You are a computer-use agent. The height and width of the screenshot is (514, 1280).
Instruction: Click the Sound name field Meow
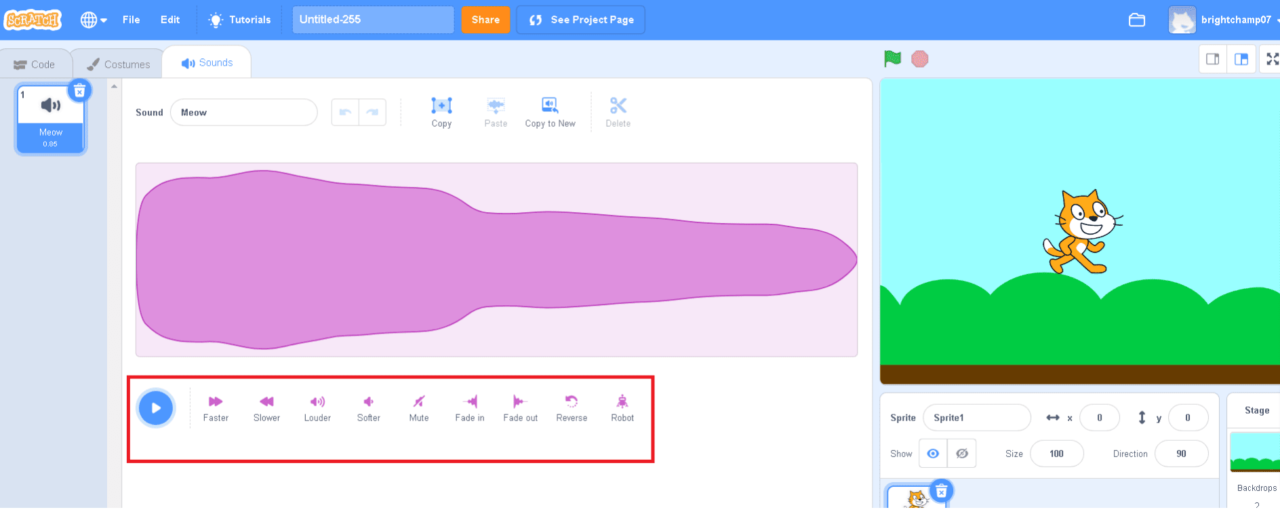coord(243,112)
